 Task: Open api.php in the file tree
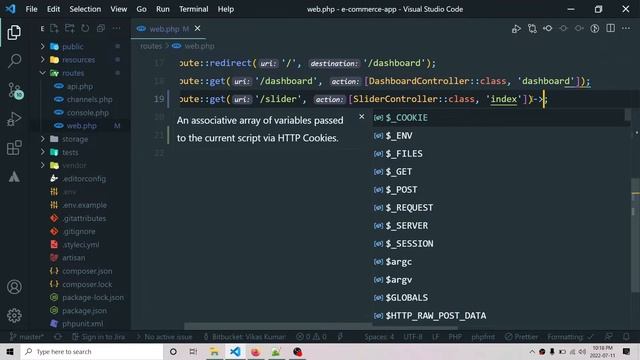tap(81, 86)
